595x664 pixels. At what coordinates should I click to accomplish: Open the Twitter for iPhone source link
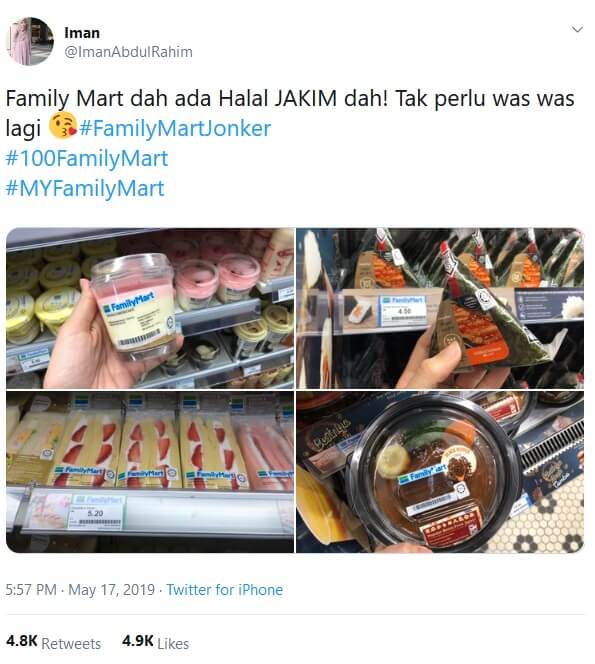coord(224,589)
